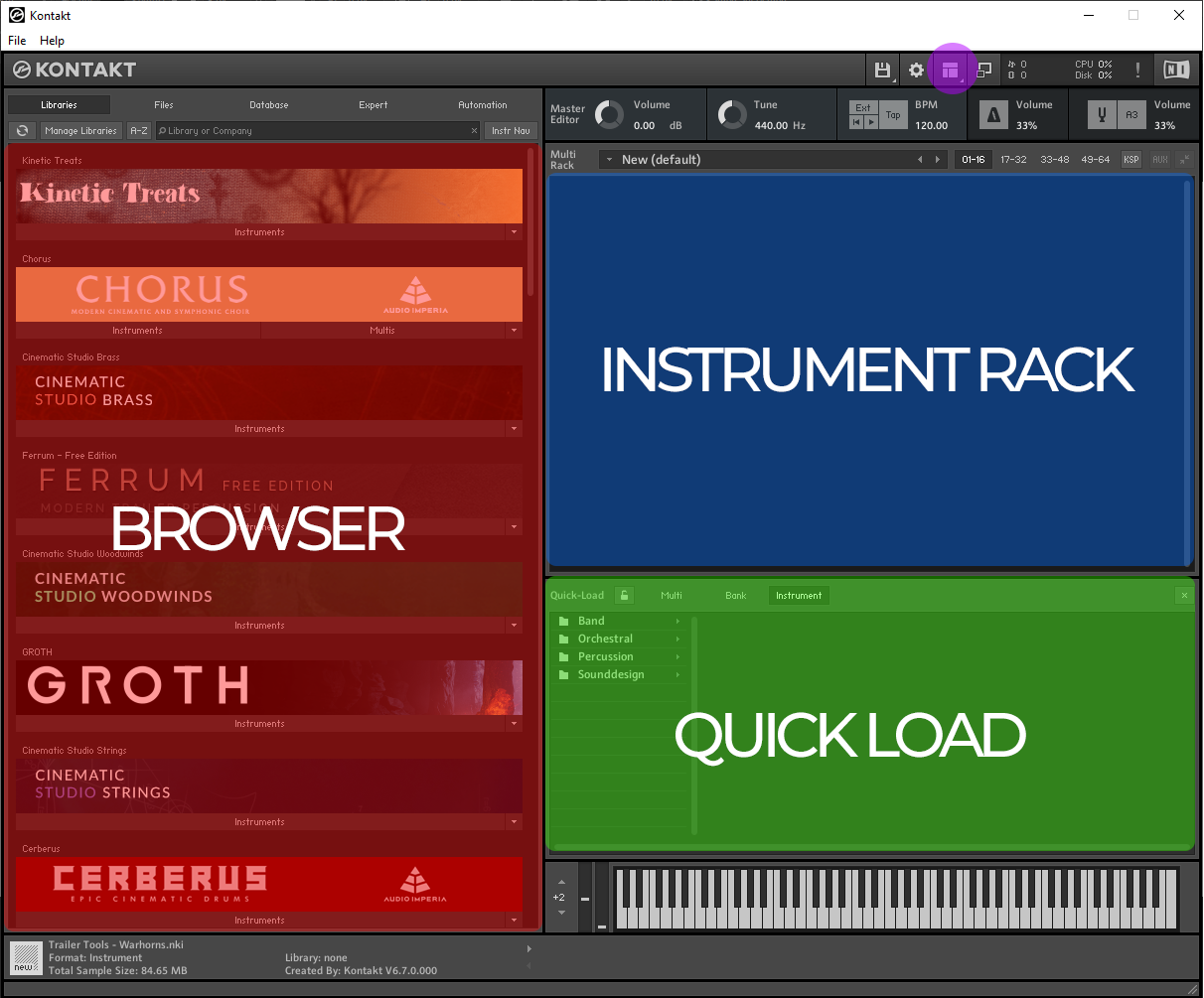The image size is (1204, 998).
Task: Toggle the AUX button in the rack header
Action: [x=1161, y=159]
